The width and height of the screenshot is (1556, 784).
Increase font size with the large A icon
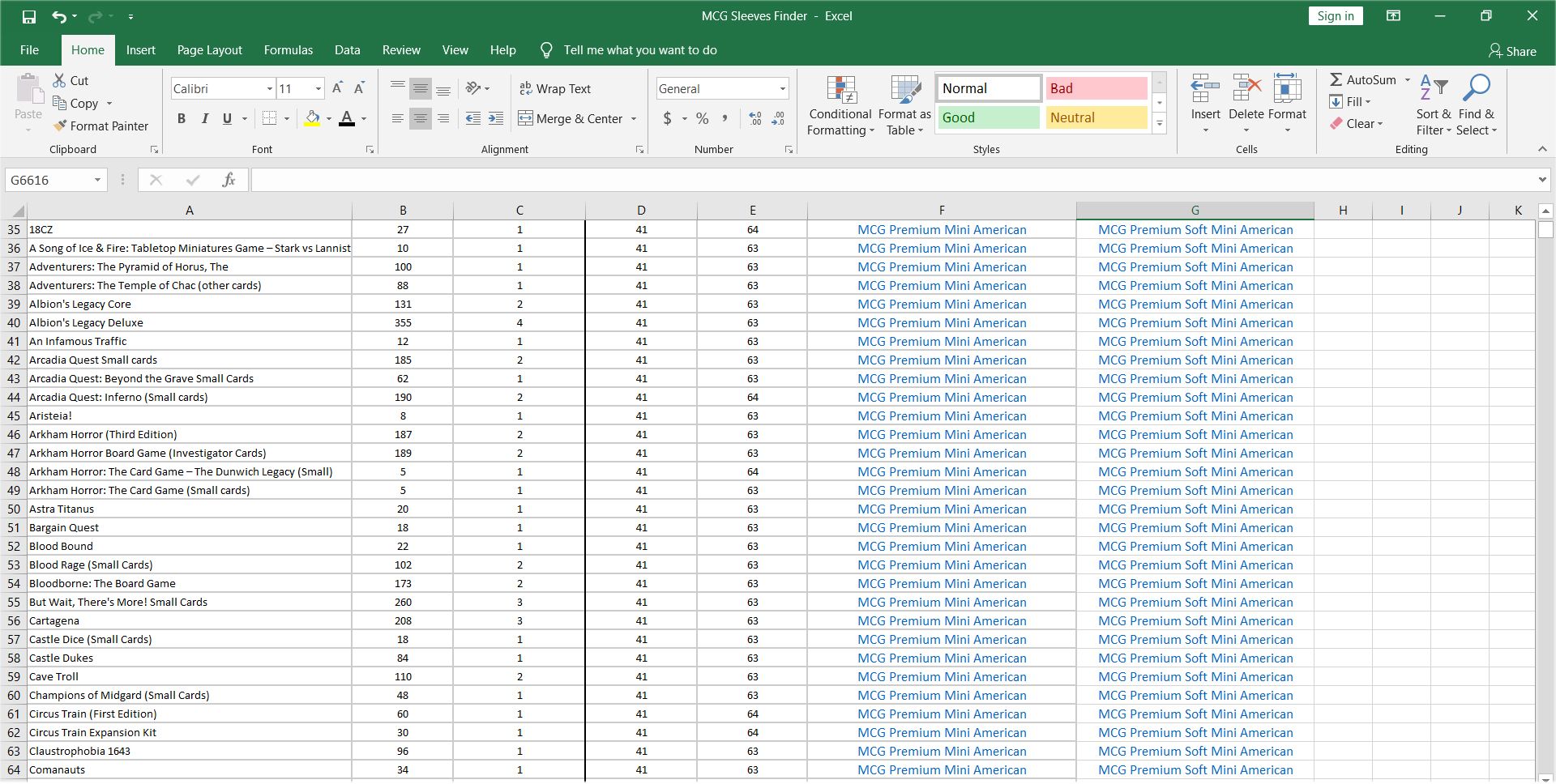point(338,88)
